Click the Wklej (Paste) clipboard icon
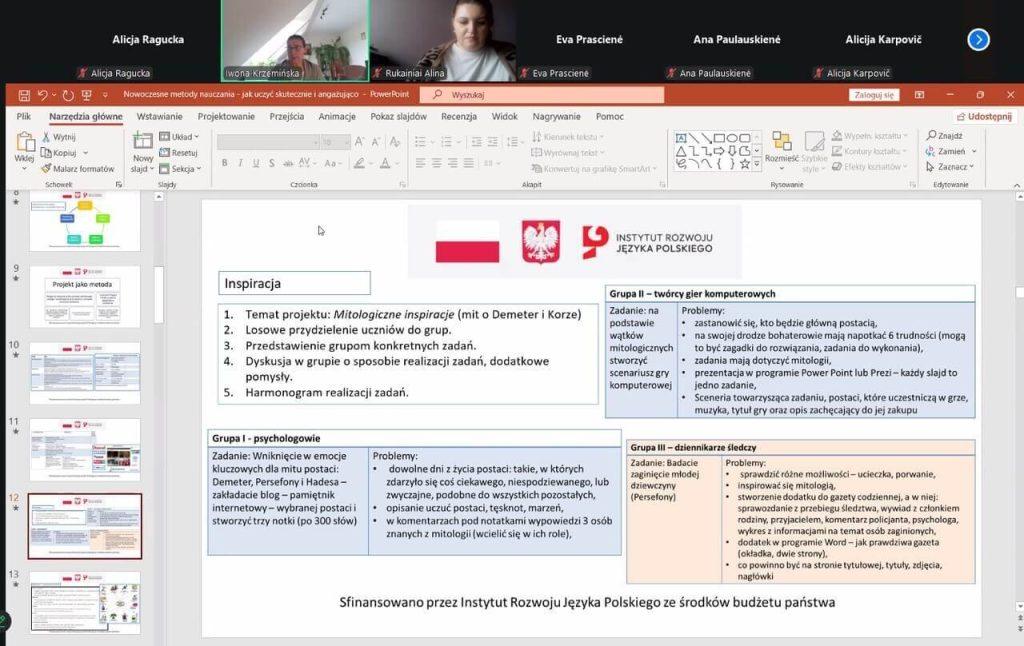 (24, 143)
